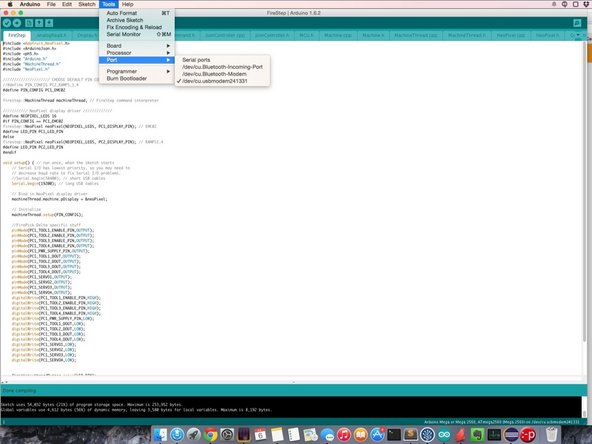Click the Save sketch down-arrow icon
592x444 pixels.
click(x=49, y=23)
